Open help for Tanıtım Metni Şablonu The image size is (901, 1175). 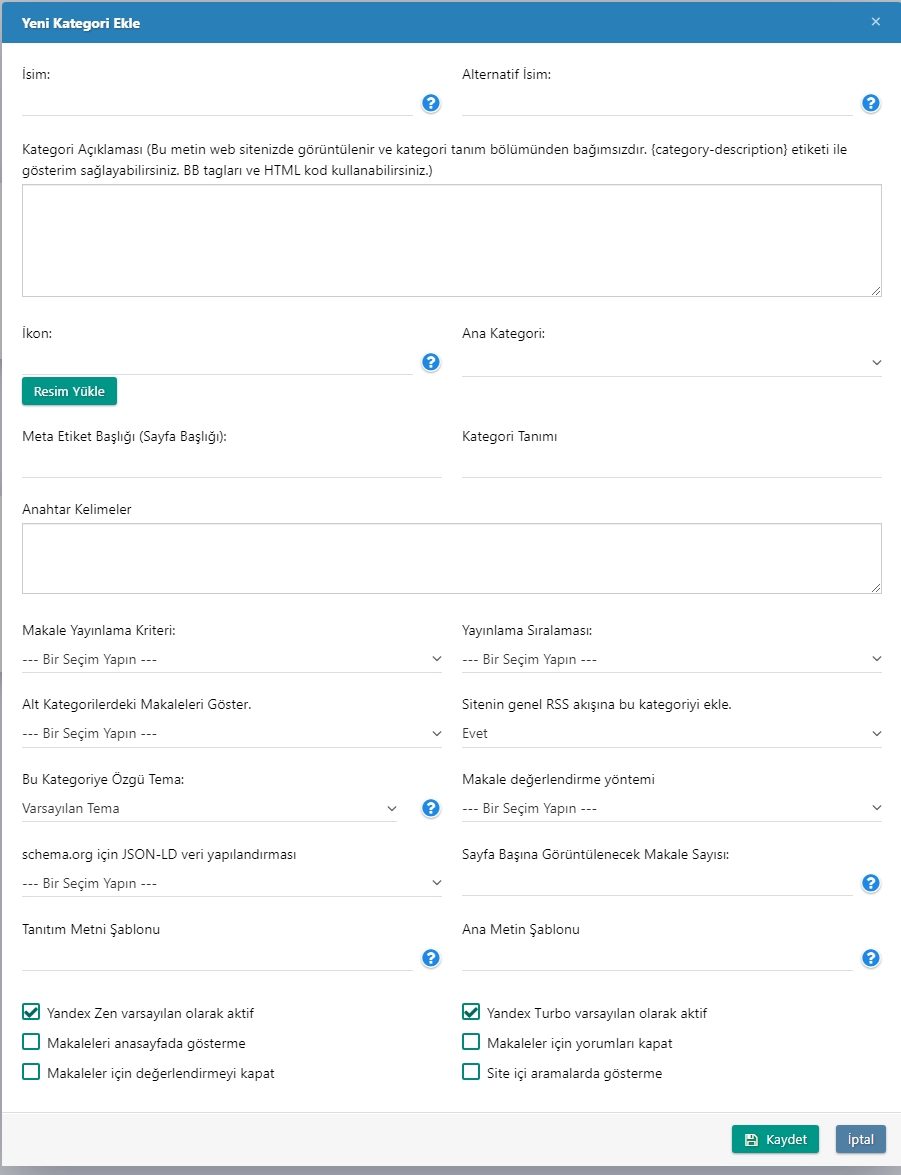pyautogui.click(x=431, y=958)
